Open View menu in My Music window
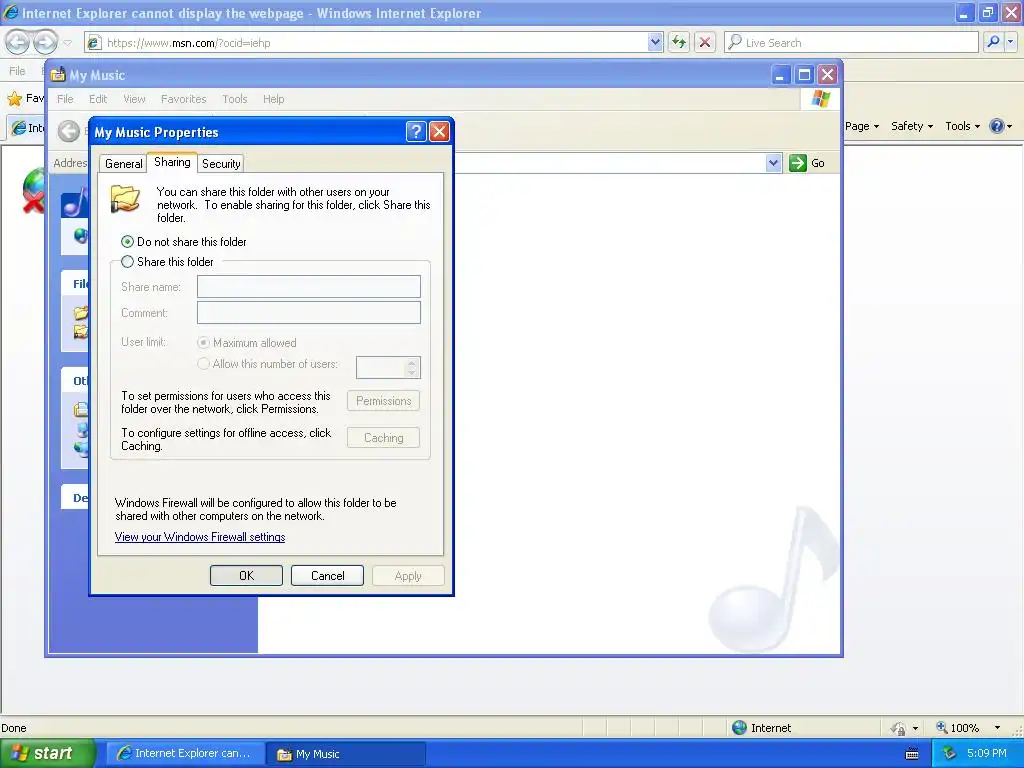This screenshot has height=768, width=1024. tap(134, 99)
